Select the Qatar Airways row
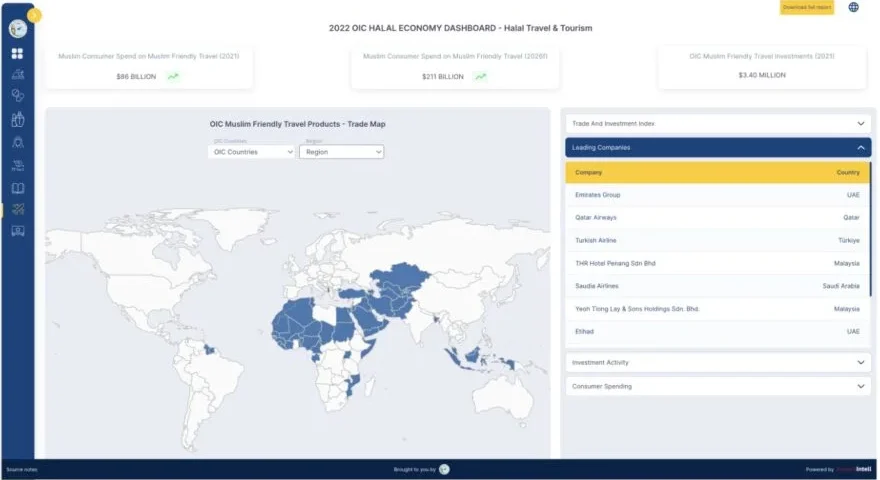This screenshot has height=480, width=880. (717, 217)
